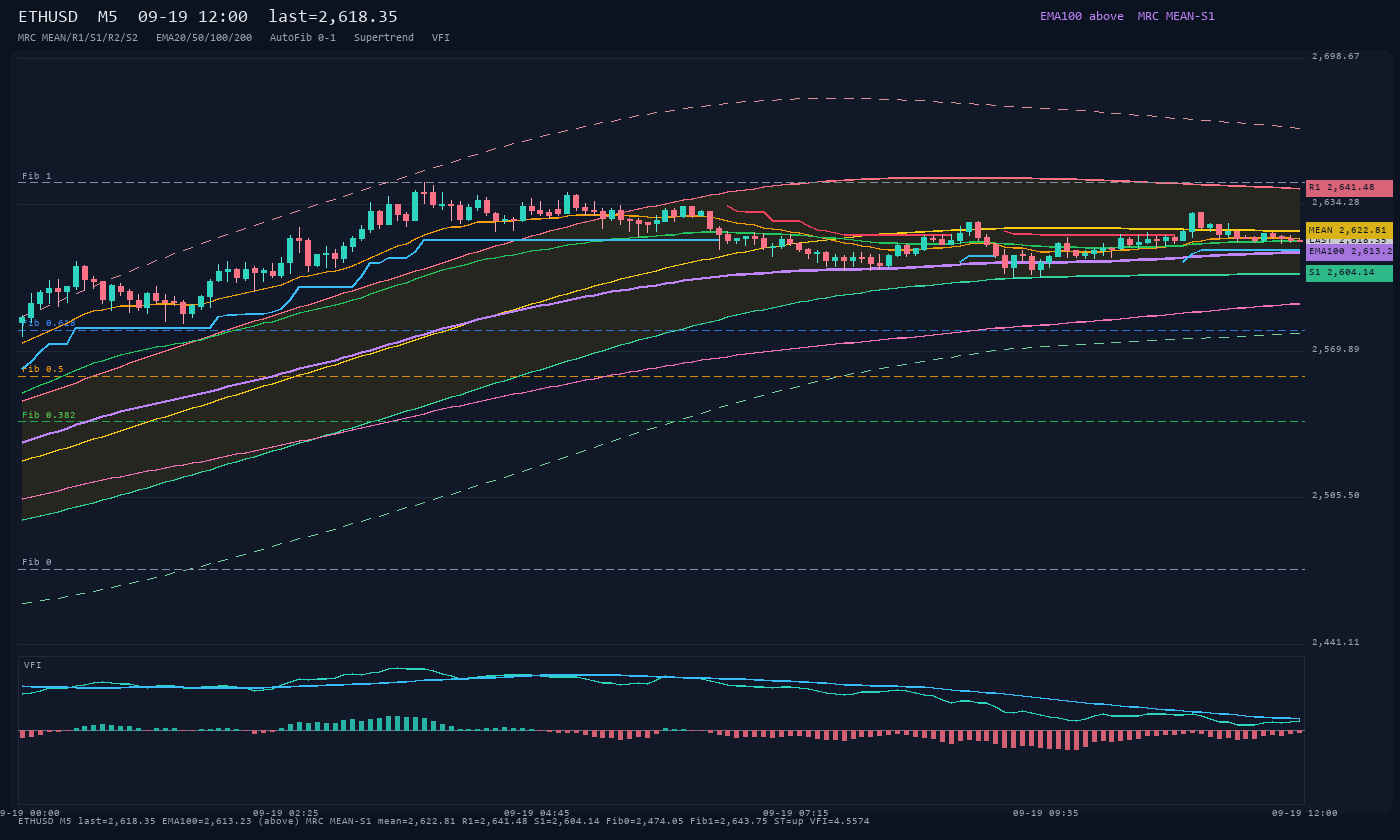Select the 09-19 04:45 time axis label
The height and width of the screenshot is (840, 1400).
[x=537, y=814]
